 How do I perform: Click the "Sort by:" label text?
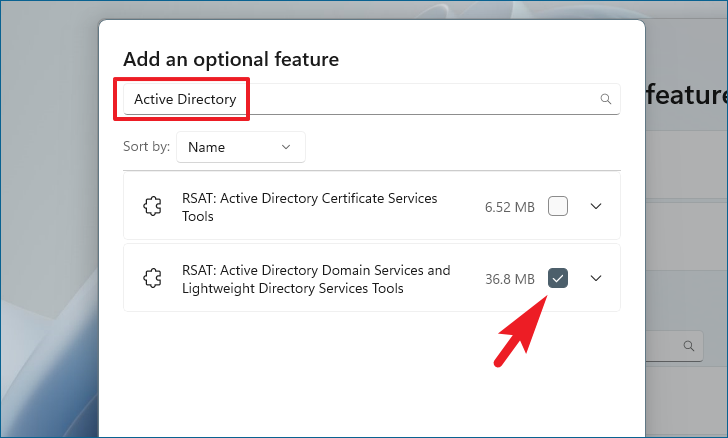(x=146, y=147)
